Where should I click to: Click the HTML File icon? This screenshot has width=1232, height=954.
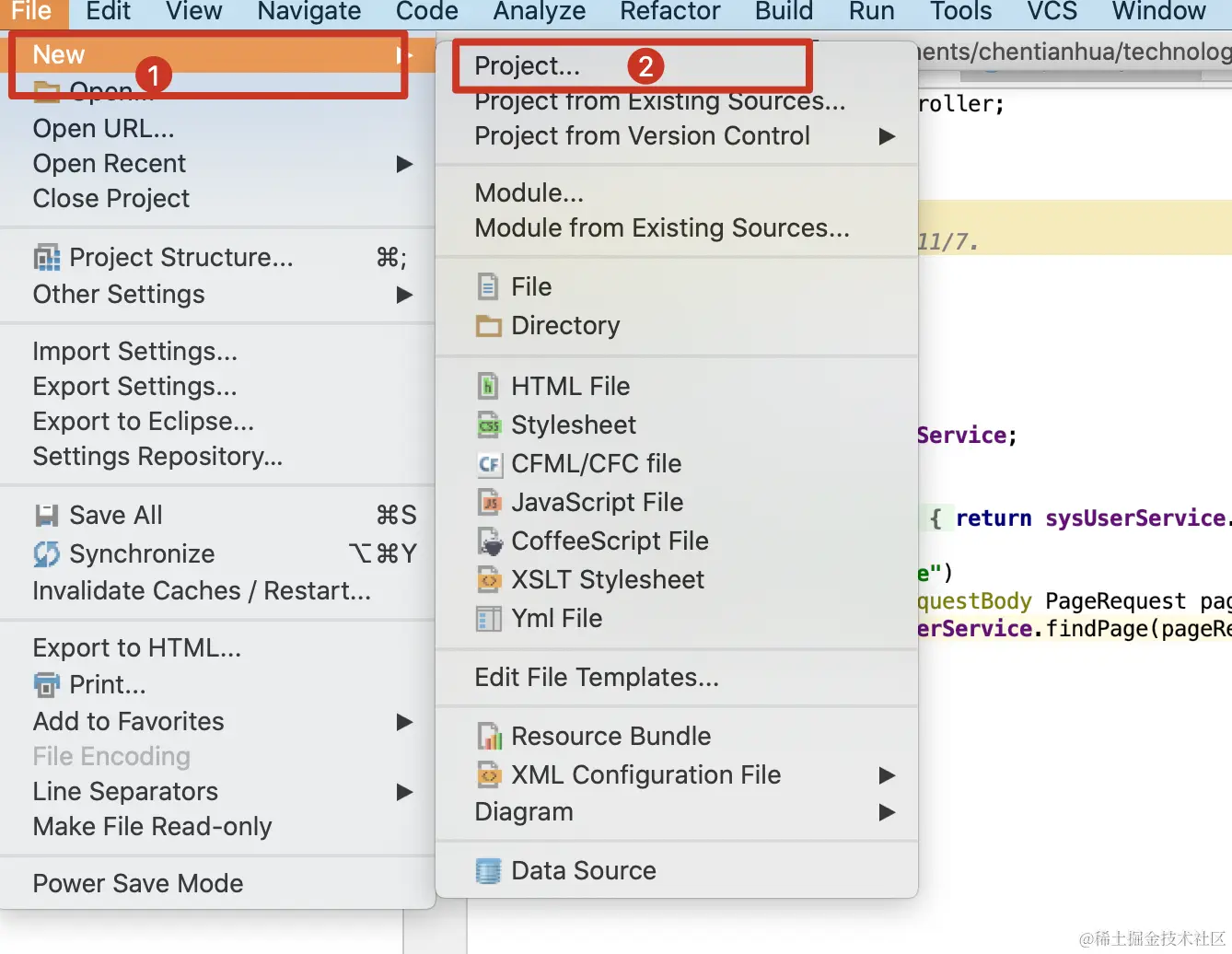click(x=488, y=387)
